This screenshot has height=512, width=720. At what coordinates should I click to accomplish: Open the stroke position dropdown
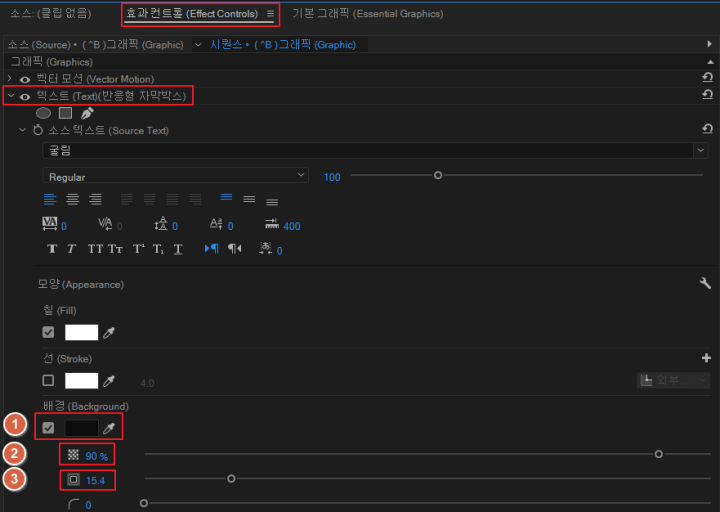coord(673,380)
